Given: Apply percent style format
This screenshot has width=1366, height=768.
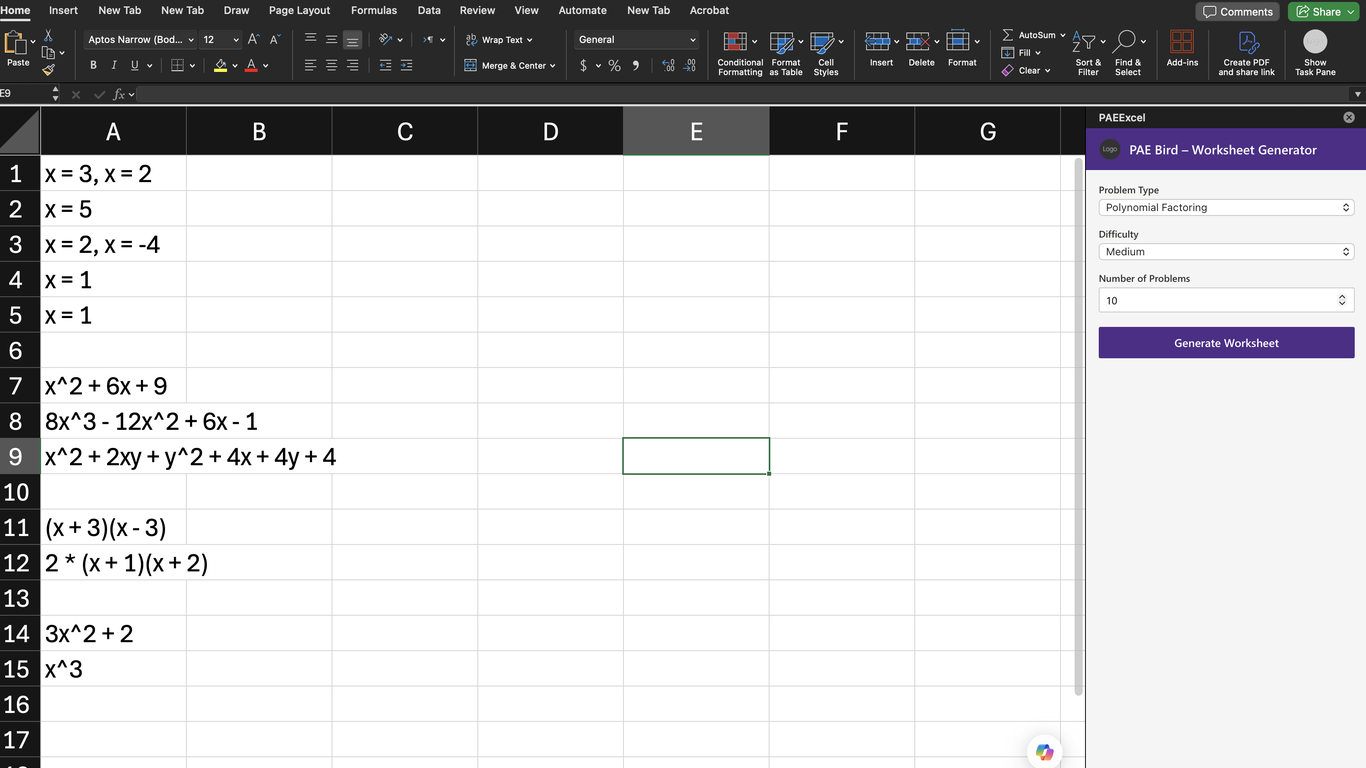Looking at the screenshot, I should pyautogui.click(x=614, y=65).
